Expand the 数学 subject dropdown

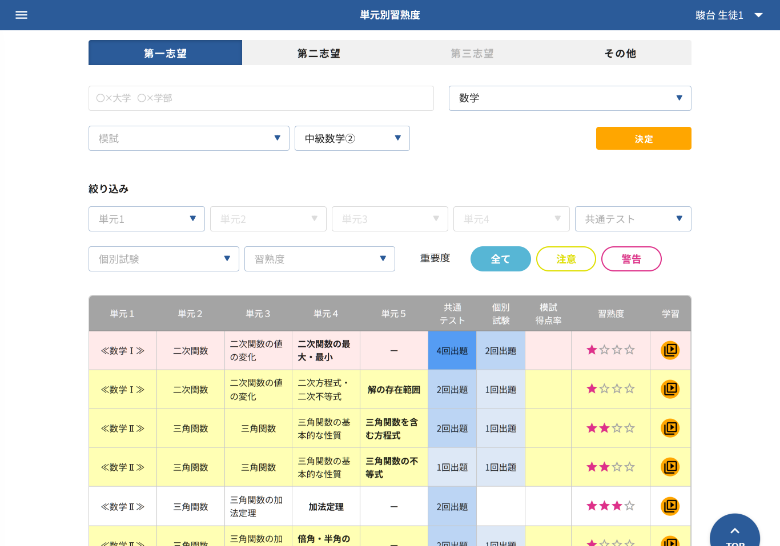coord(570,98)
